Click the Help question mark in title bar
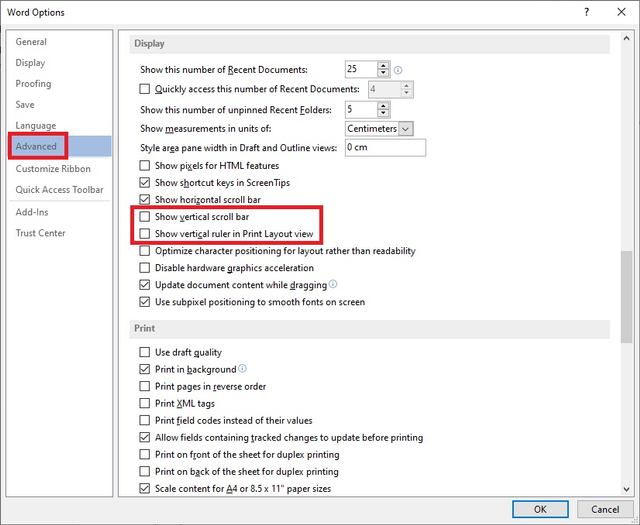This screenshot has height=525, width=640. click(x=587, y=12)
